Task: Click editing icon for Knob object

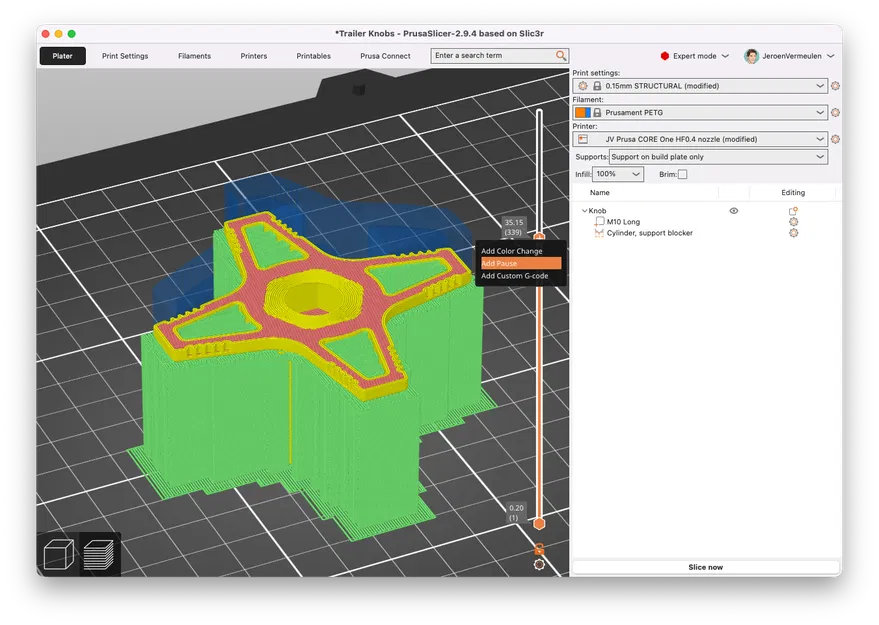Action: (793, 211)
